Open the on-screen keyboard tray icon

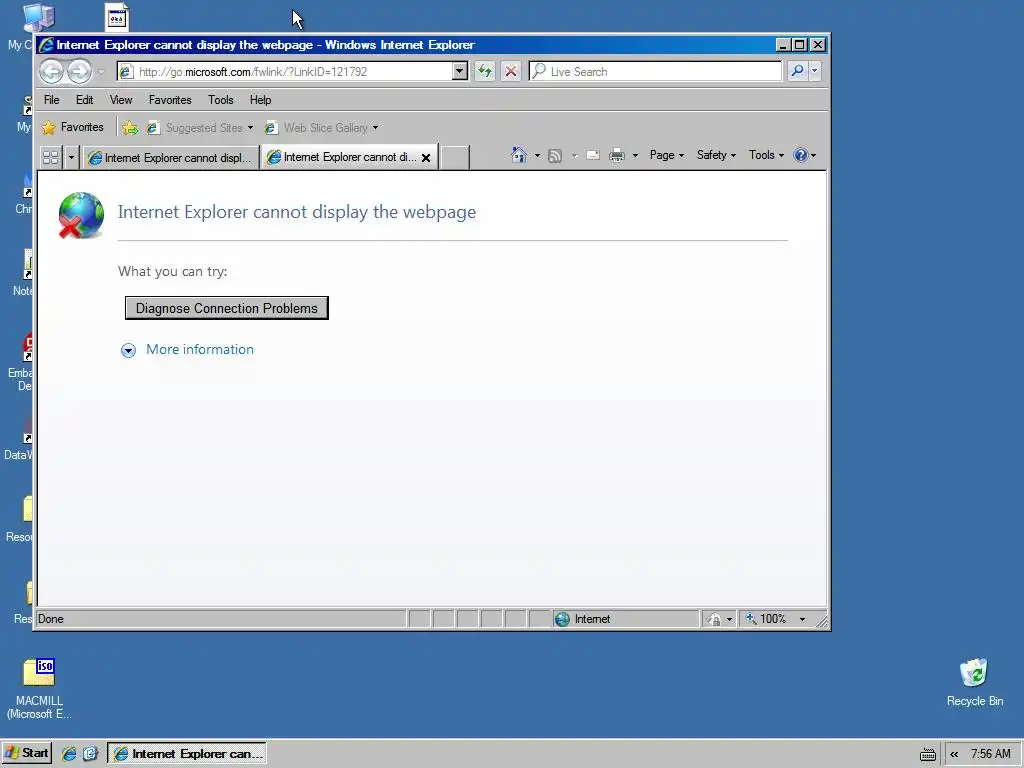click(927, 755)
